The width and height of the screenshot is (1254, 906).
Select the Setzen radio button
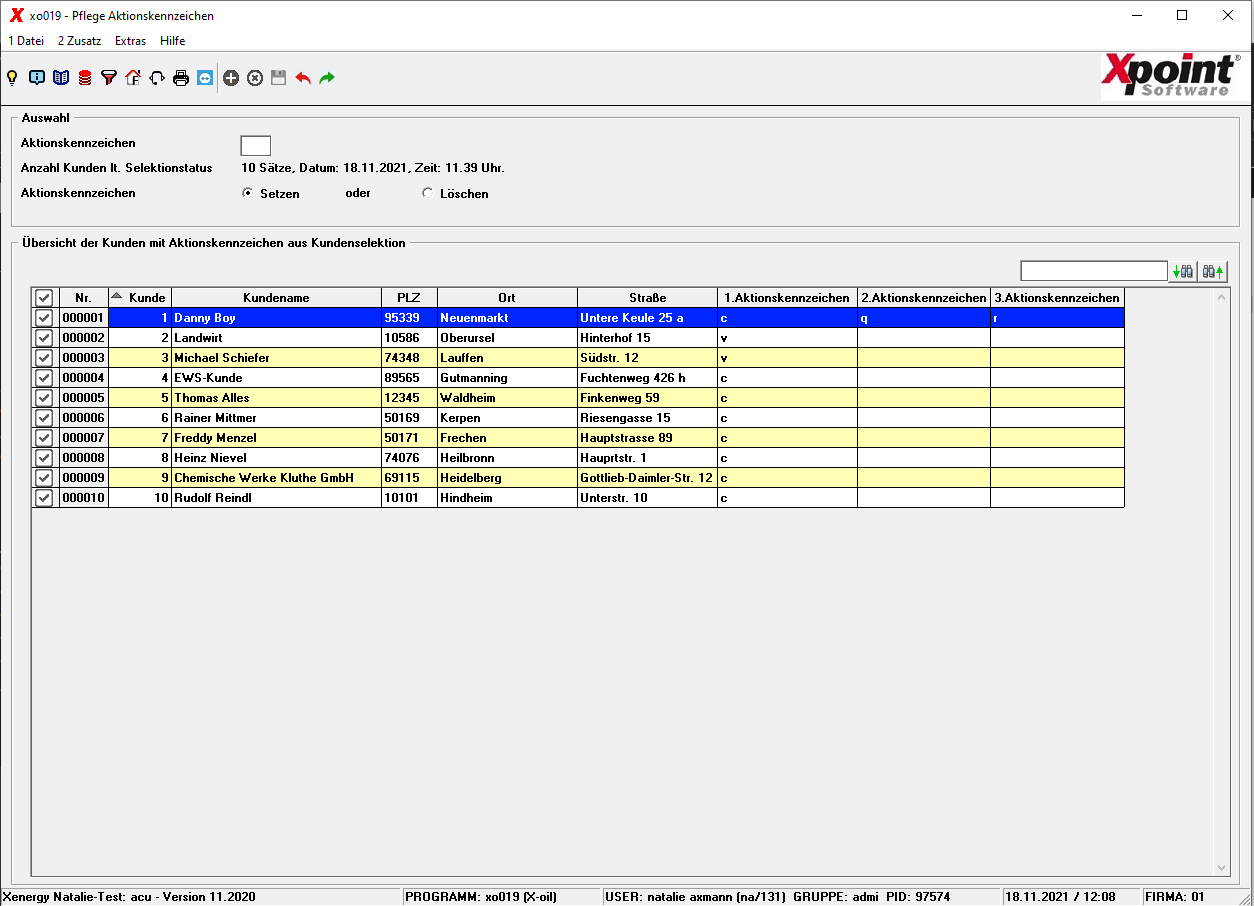247,193
